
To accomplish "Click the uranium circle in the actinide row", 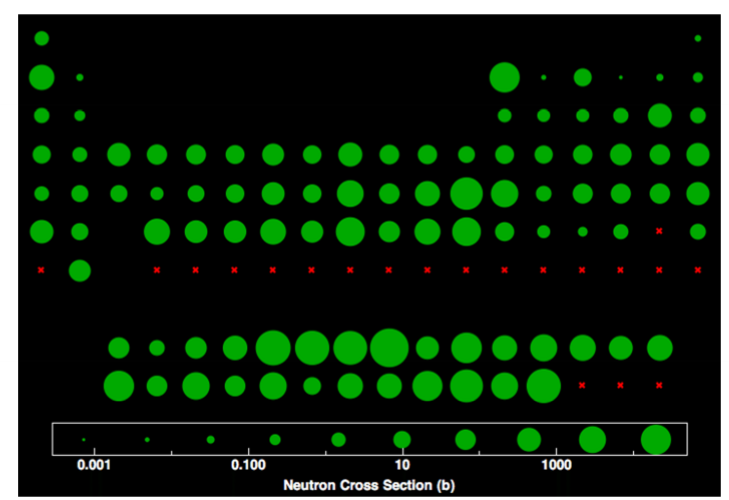I will pos(235,386).
